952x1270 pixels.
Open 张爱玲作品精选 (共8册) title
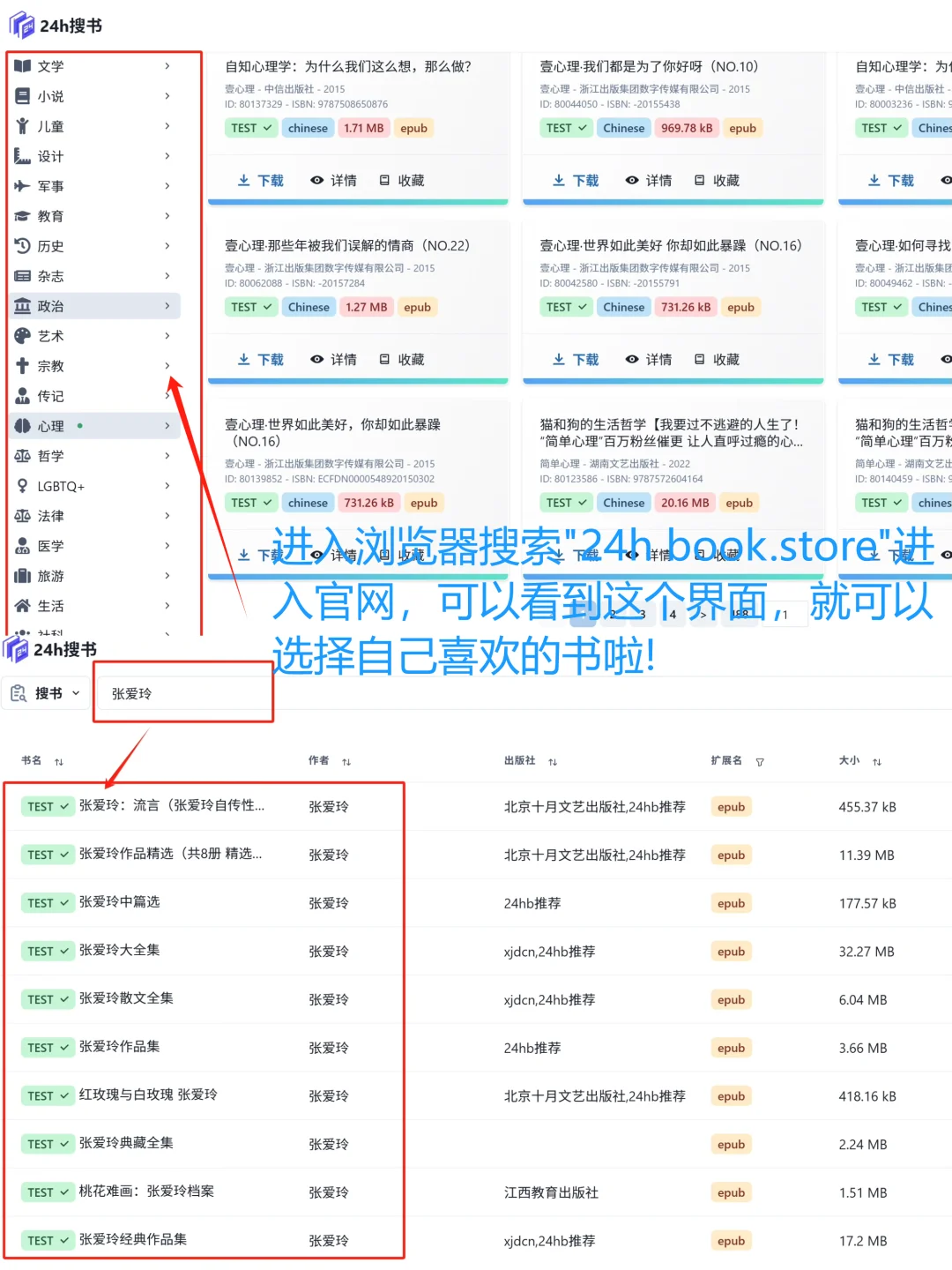click(171, 854)
